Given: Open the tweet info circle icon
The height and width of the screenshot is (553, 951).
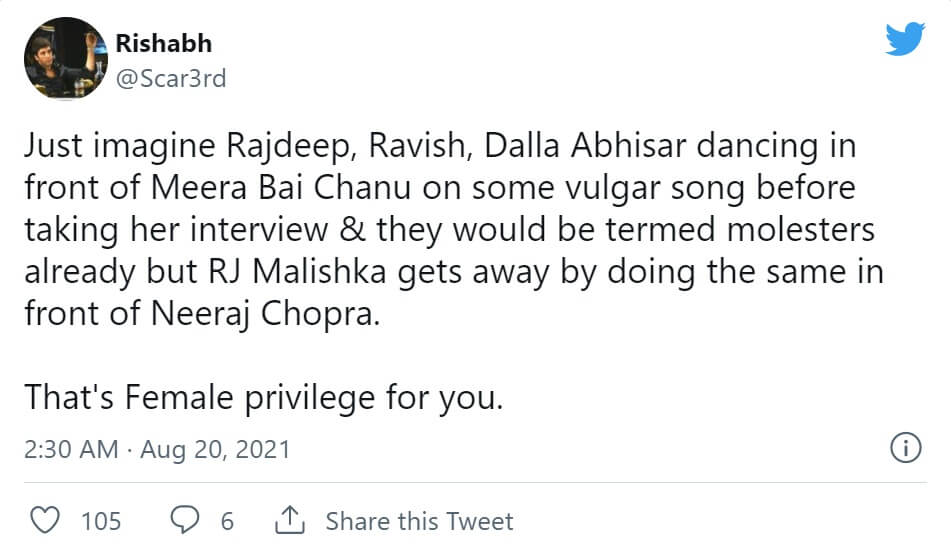Looking at the screenshot, I should (904, 449).
